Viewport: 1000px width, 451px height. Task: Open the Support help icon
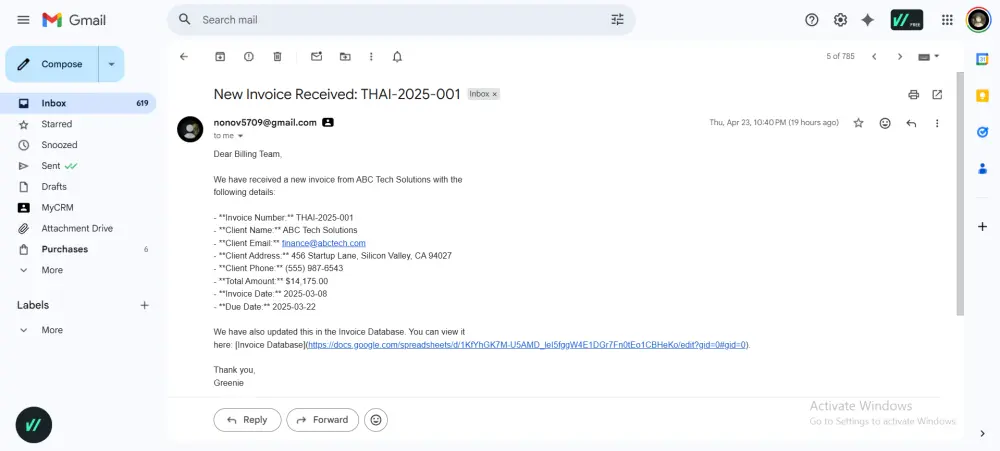coord(811,20)
